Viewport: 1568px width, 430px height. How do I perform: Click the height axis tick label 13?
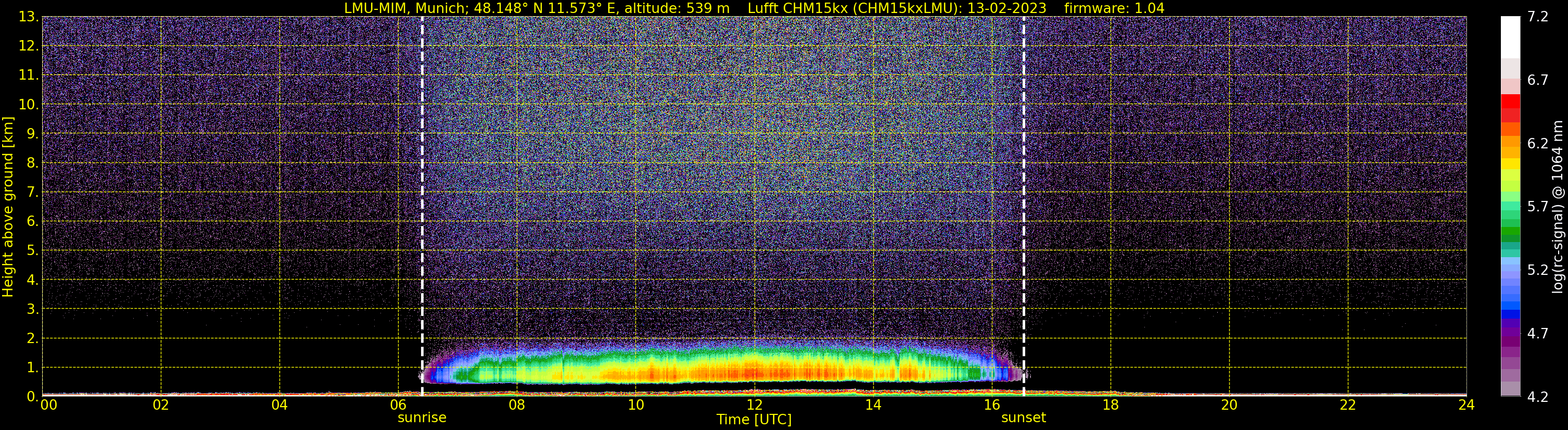point(28,17)
